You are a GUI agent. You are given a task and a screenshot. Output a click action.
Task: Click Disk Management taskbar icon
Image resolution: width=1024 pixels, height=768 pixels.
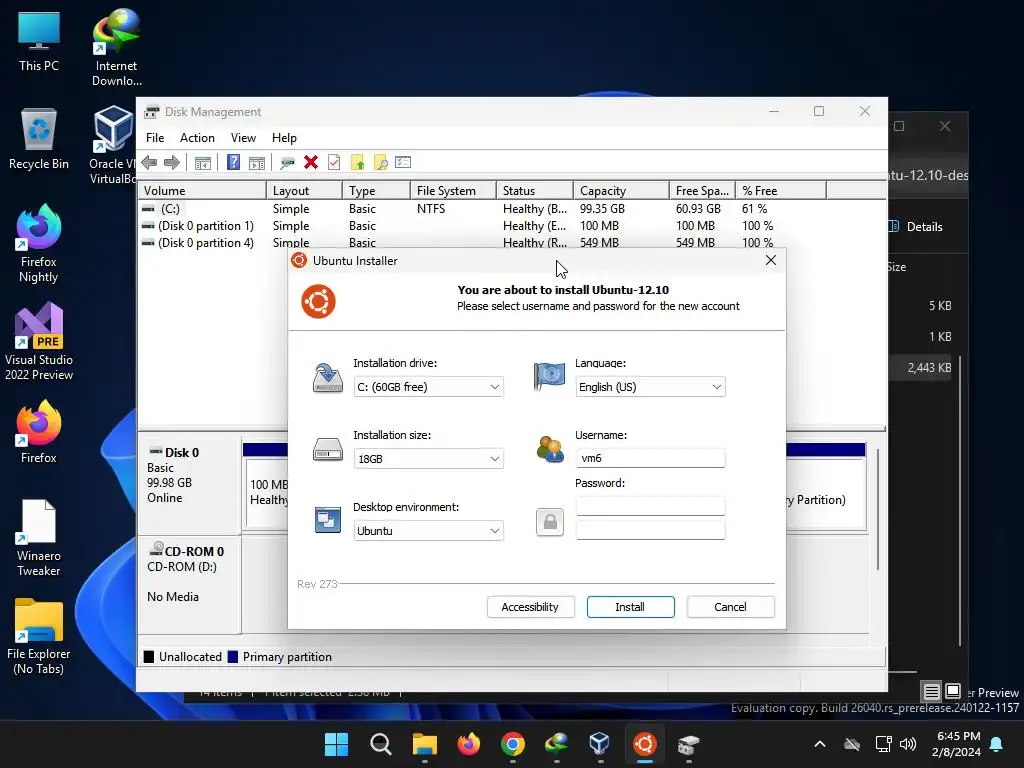[x=688, y=744]
